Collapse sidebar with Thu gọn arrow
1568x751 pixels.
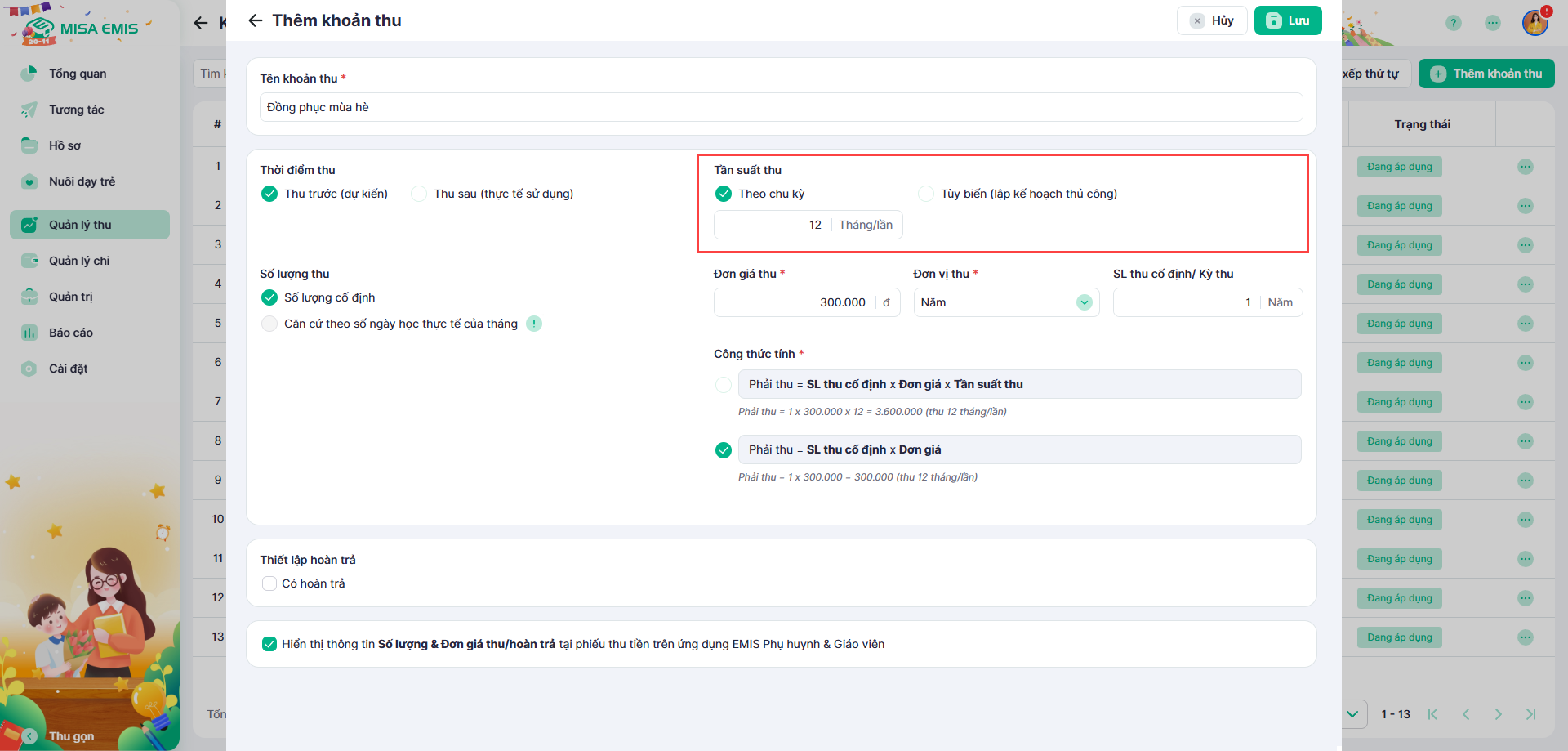coord(30,735)
